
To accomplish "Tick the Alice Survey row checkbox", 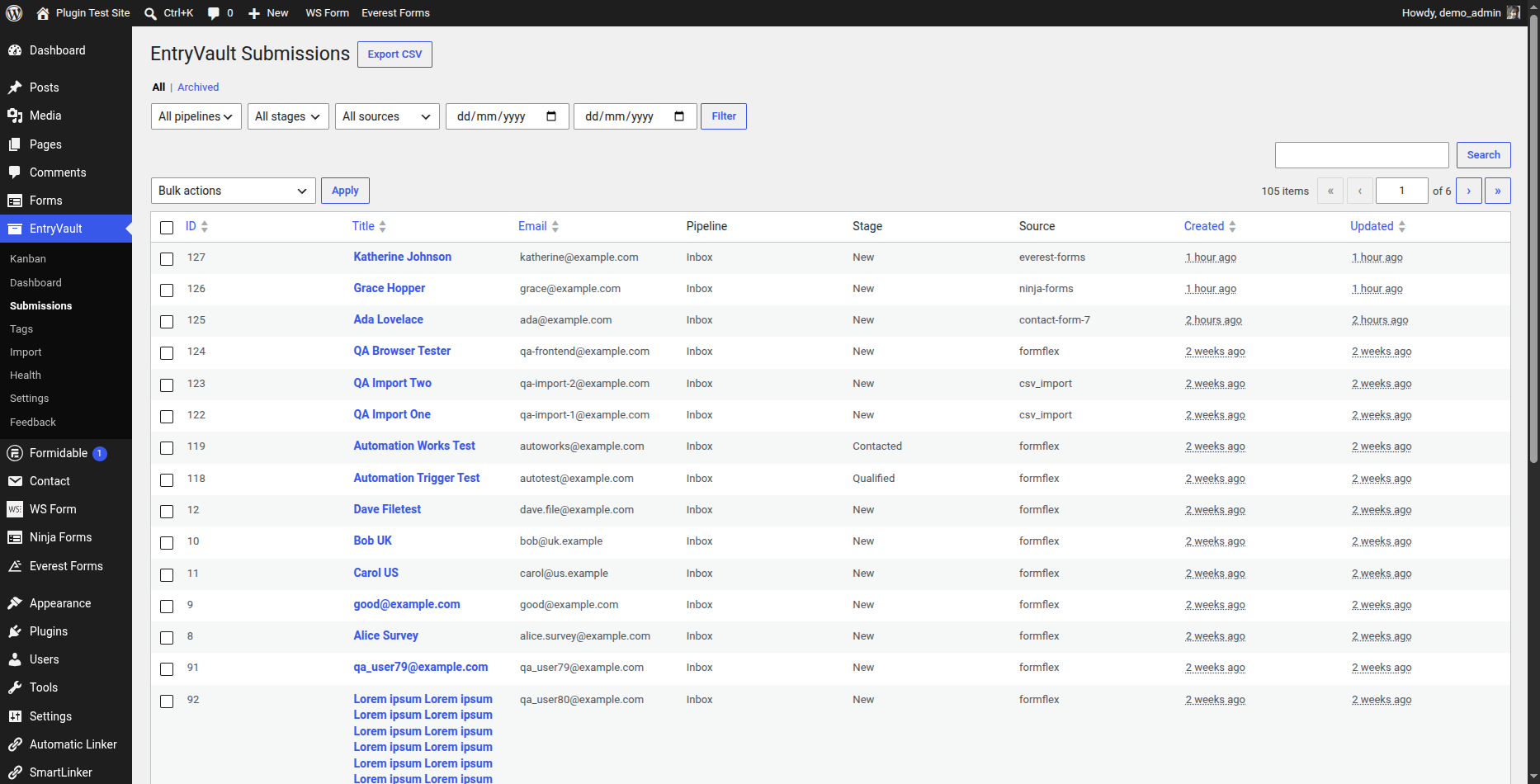I will (x=167, y=638).
